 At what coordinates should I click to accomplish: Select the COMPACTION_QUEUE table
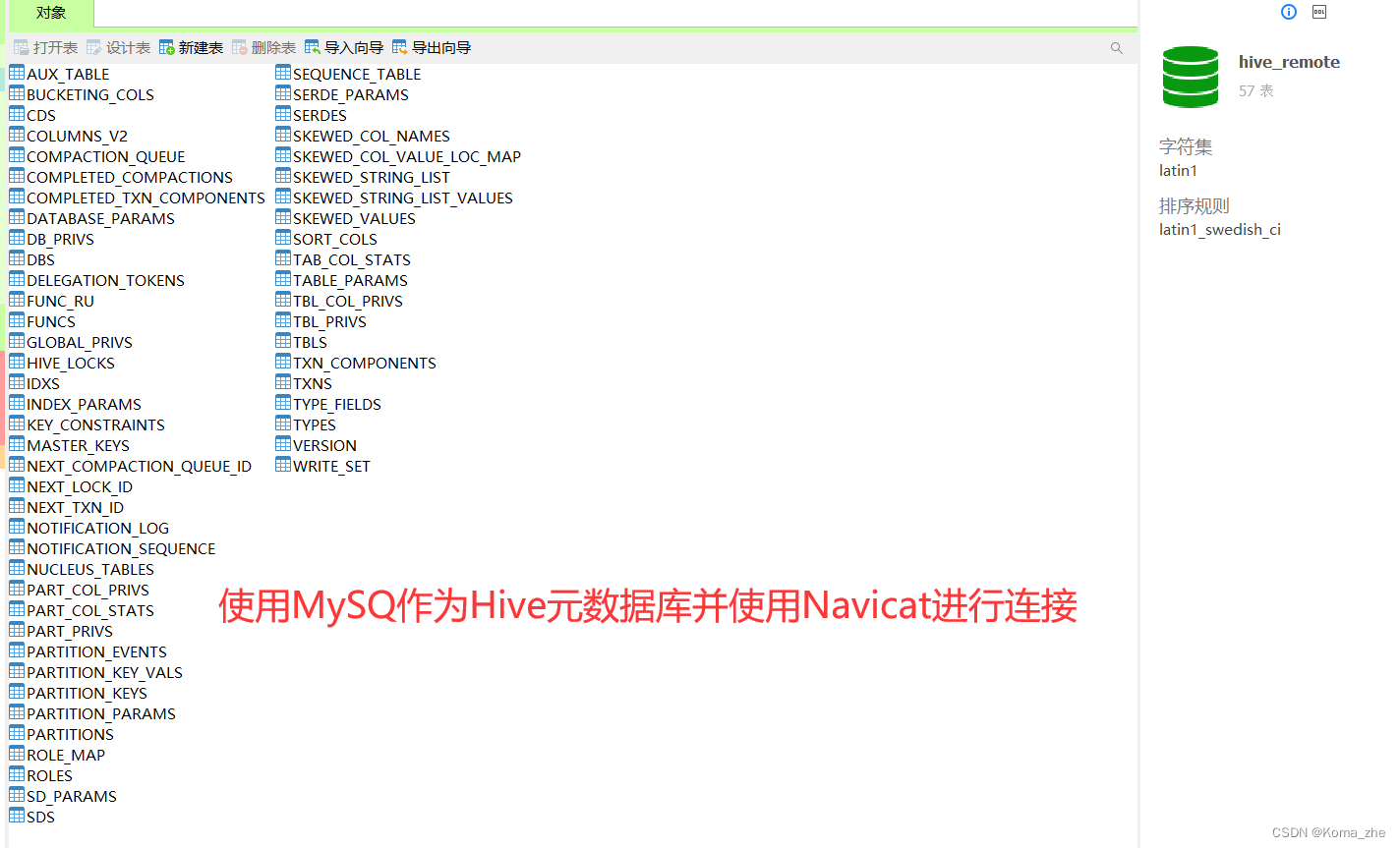click(106, 156)
